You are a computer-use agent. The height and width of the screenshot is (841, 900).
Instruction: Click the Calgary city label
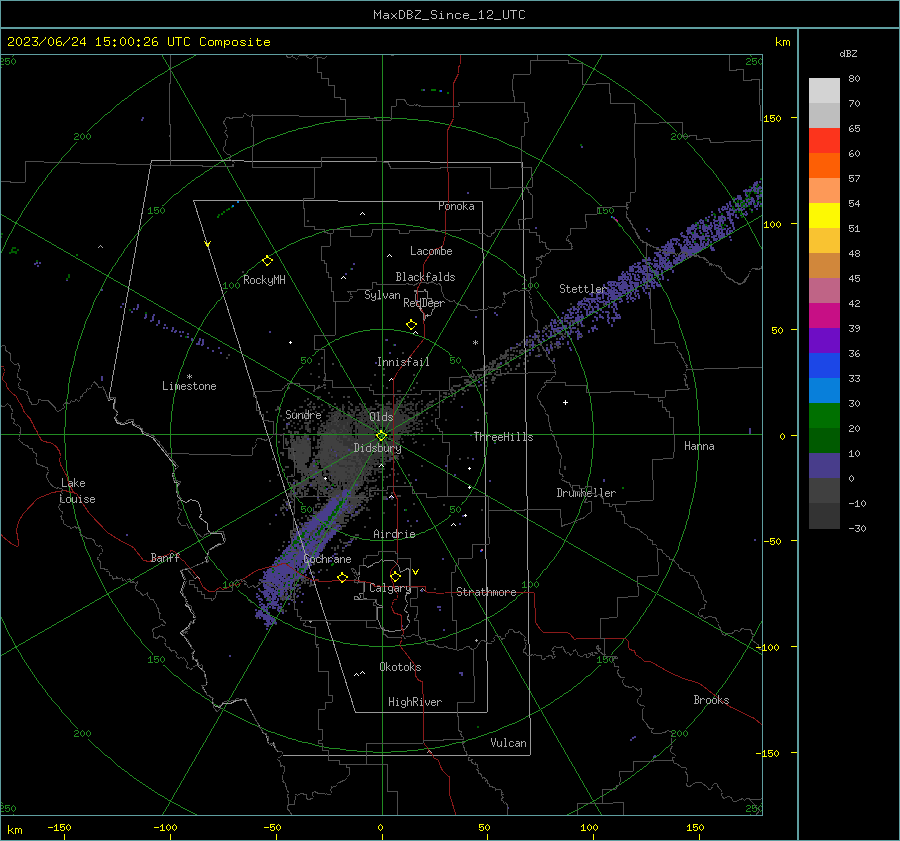point(390,588)
